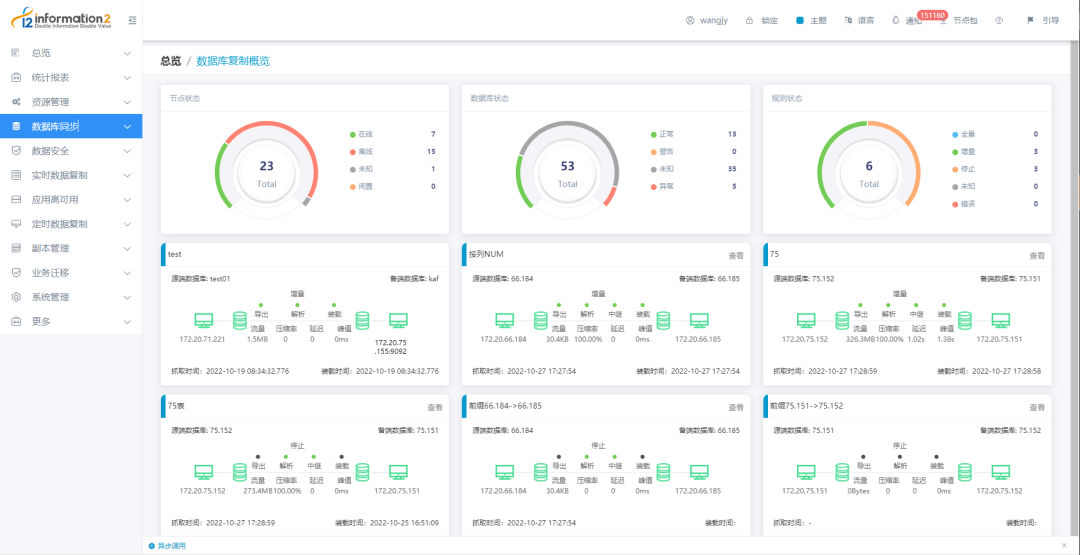Open the 数据库同步 menu item

pyautogui.click(x=71, y=127)
